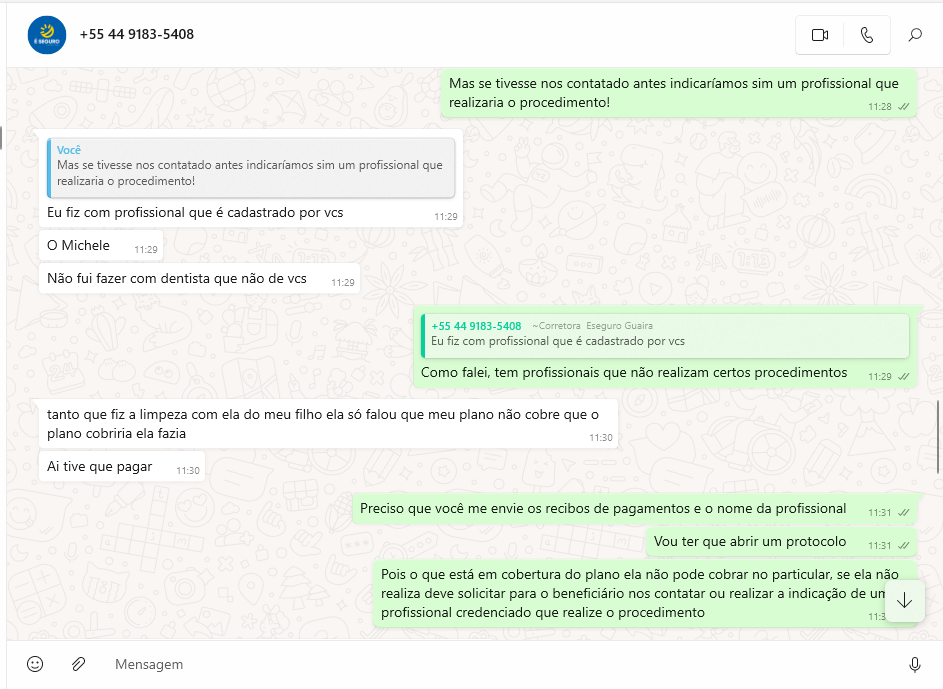Open the É Seguro contact profile picture
The height and width of the screenshot is (689, 943).
click(47, 35)
